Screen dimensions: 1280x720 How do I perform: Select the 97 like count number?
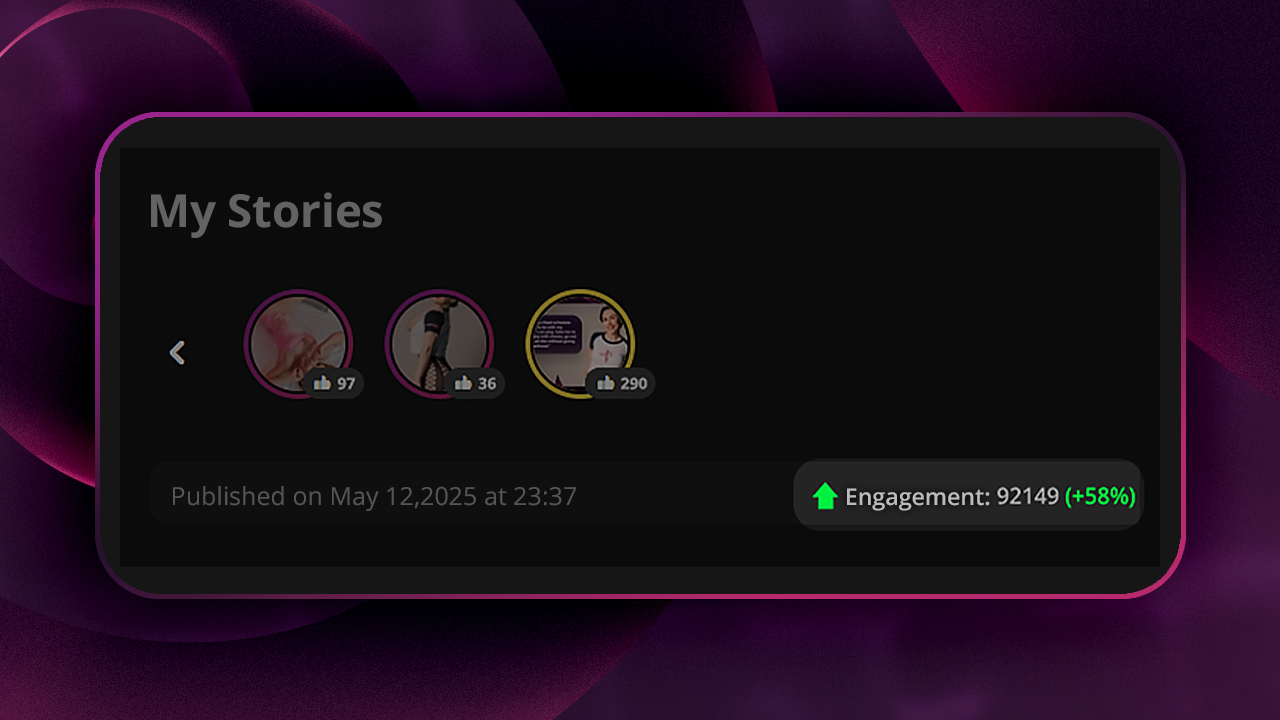346,384
